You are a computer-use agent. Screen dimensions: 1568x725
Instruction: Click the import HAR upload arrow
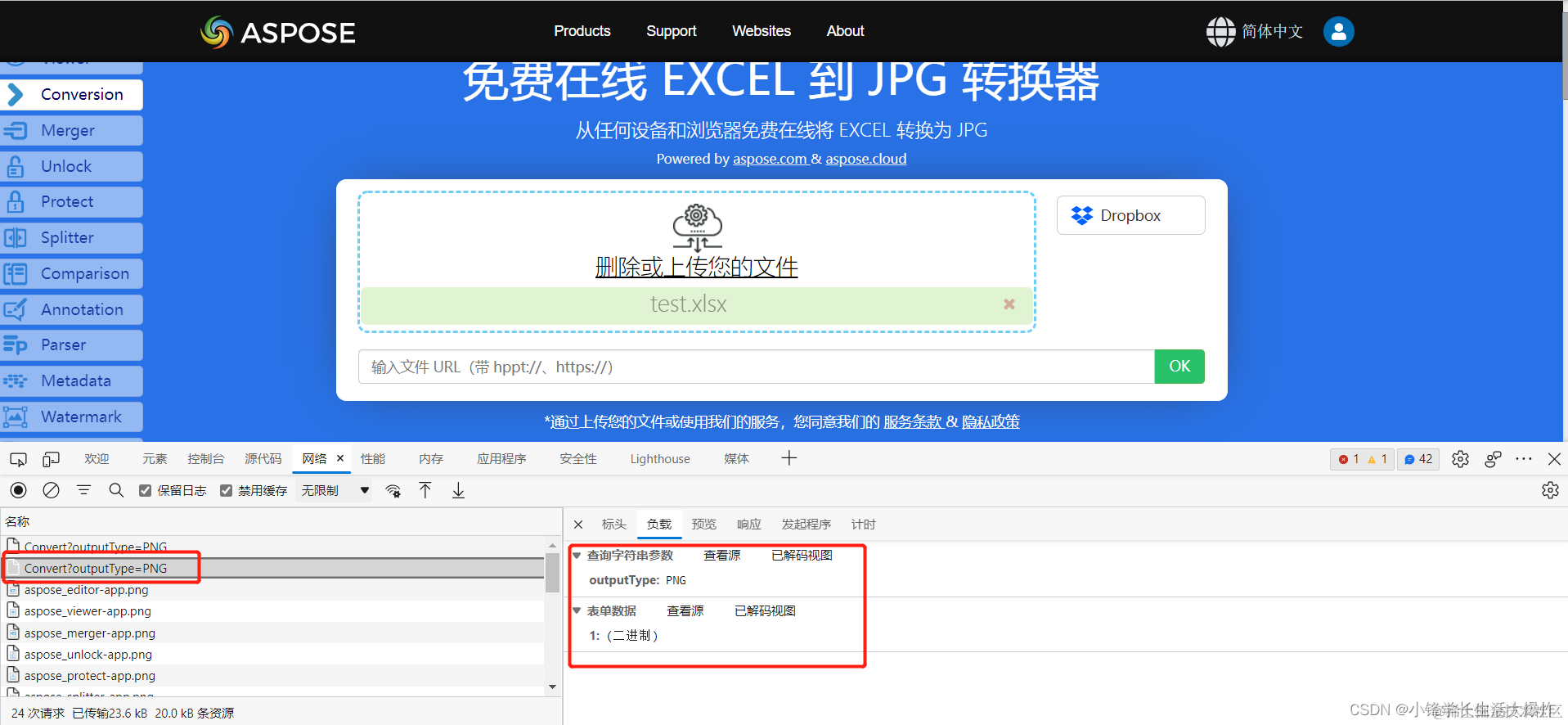pos(425,490)
